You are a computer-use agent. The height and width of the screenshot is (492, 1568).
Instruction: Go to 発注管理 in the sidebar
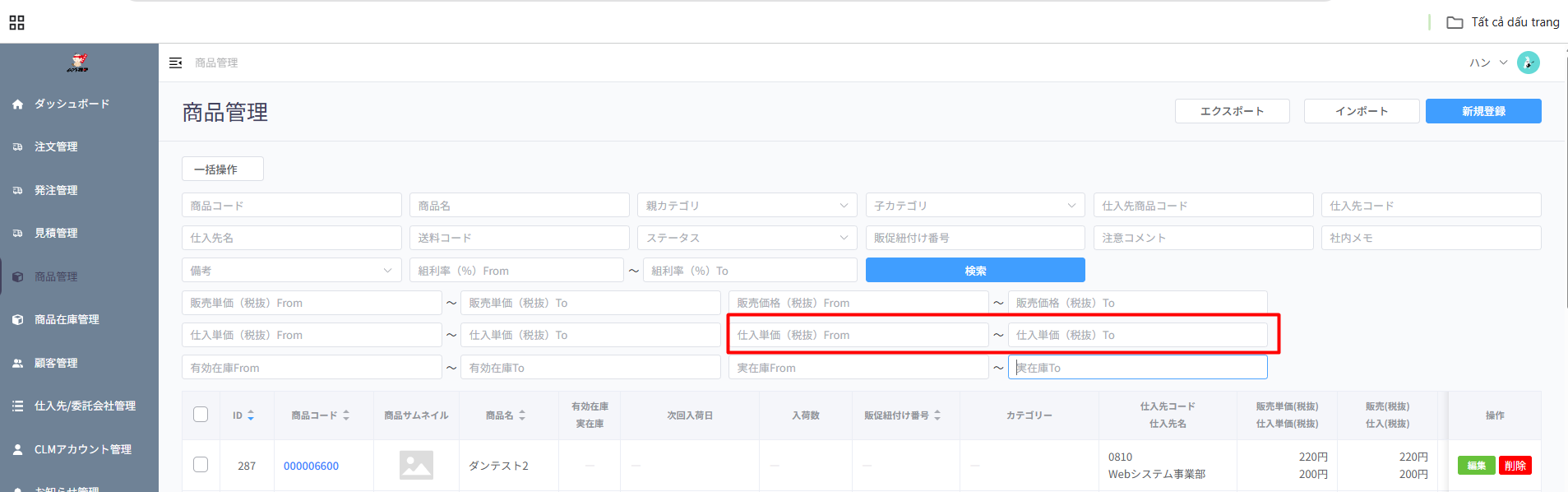pos(56,190)
